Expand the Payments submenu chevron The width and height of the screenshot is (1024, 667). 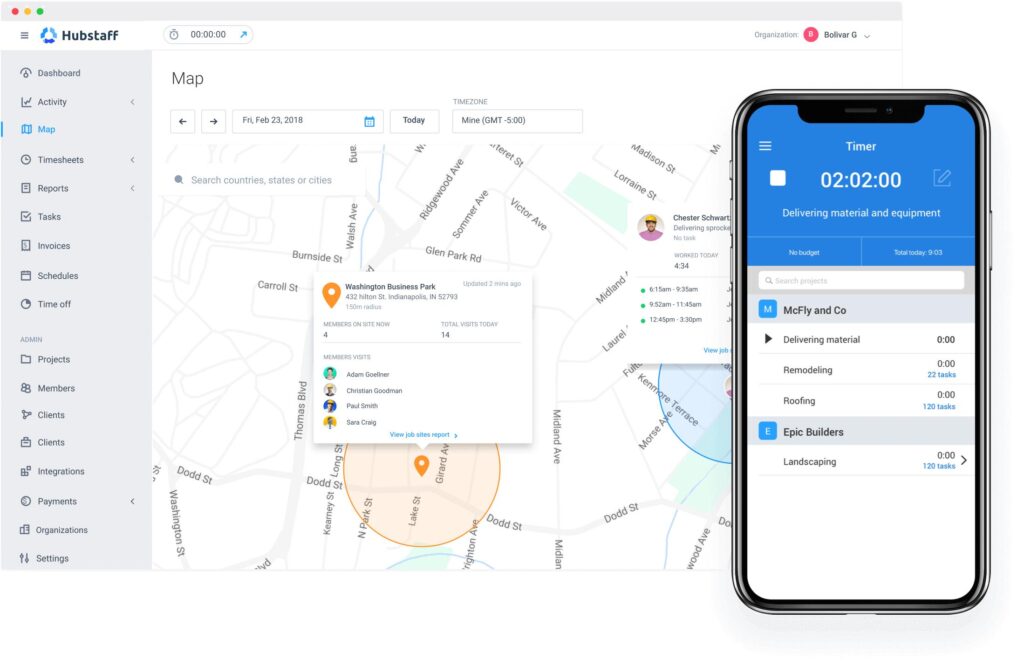132,501
